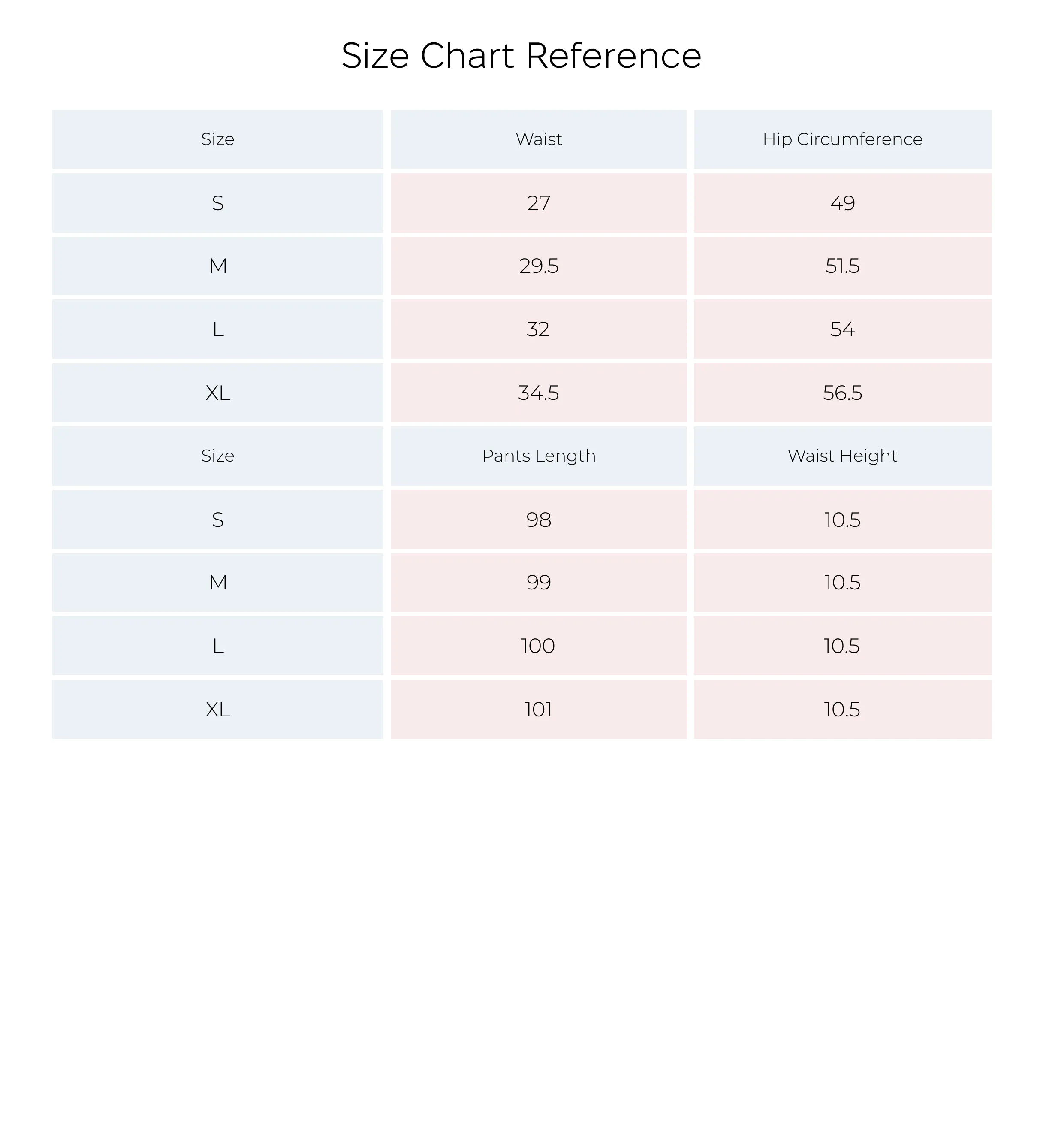
Task: Select the first Size header cell
Action: [217, 139]
